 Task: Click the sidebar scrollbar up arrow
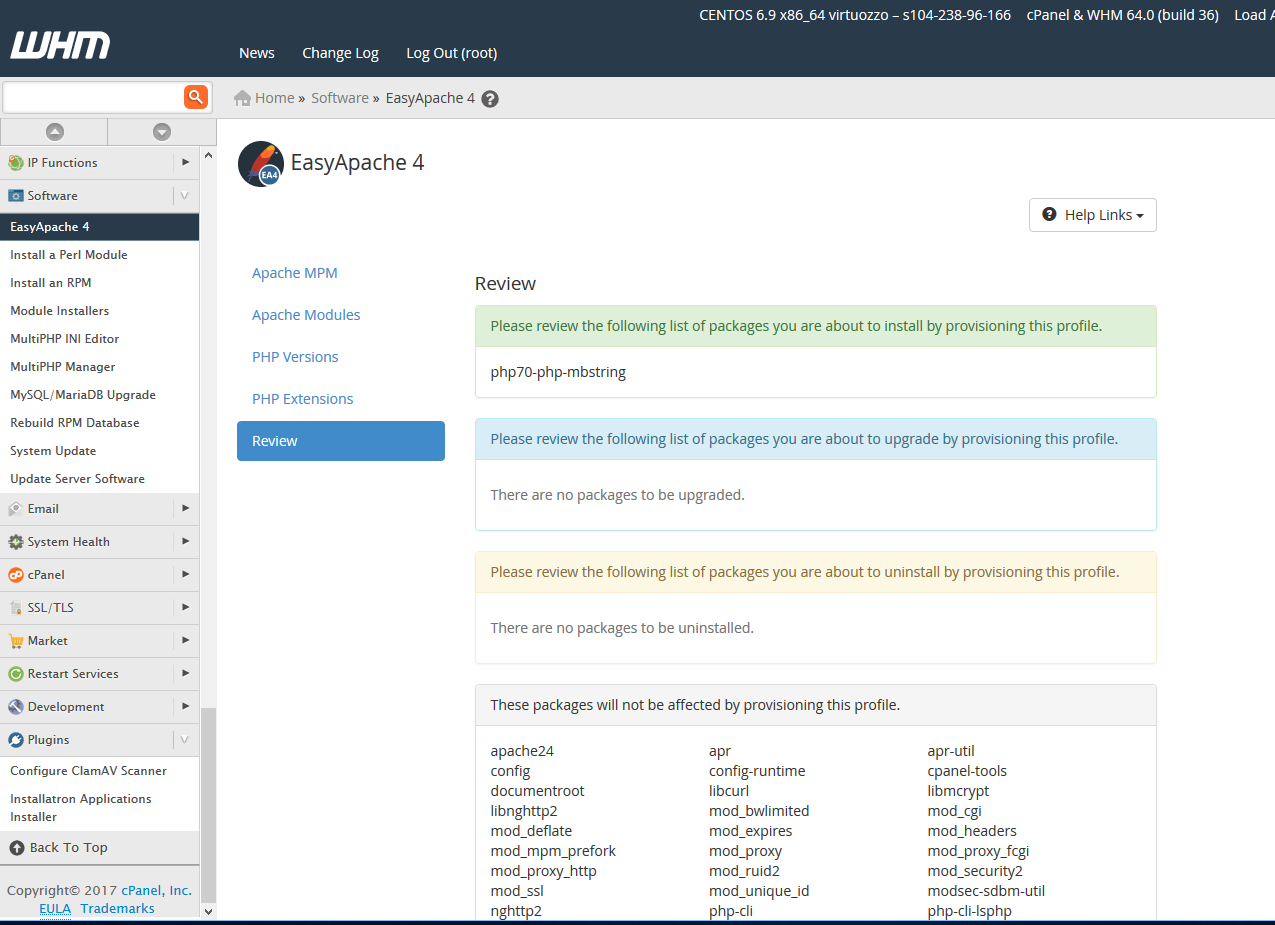click(x=208, y=155)
